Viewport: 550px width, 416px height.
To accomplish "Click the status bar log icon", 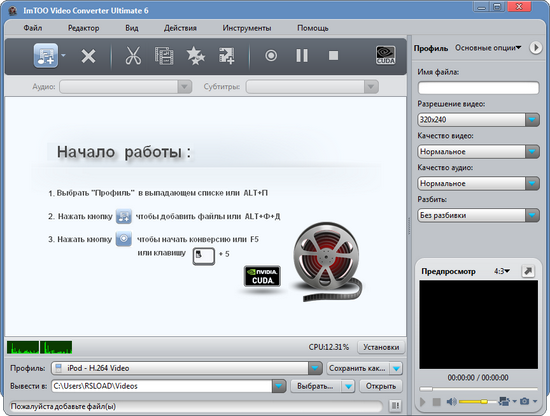I will pyautogui.click(x=395, y=406).
